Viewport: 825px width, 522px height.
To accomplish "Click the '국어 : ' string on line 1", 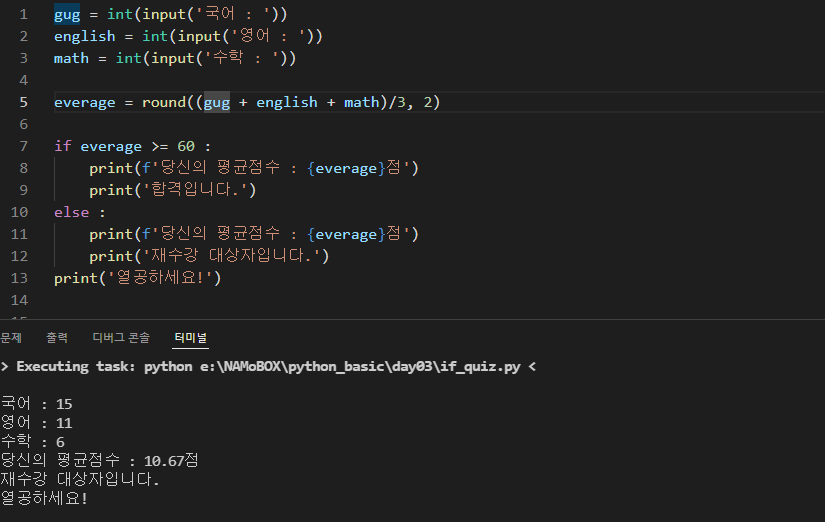I will point(235,14).
